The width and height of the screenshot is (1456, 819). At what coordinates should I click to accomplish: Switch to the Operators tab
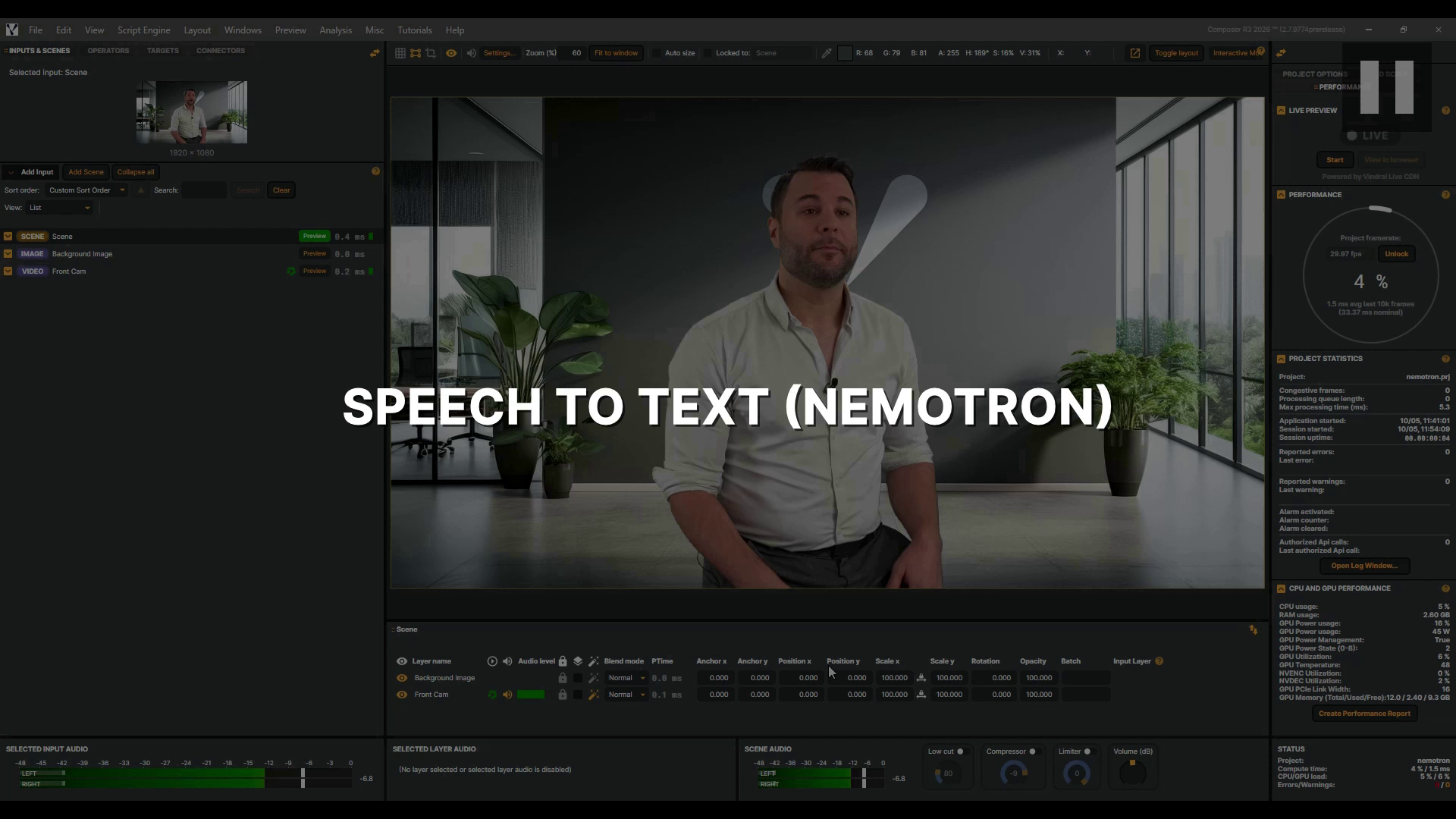[108, 51]
